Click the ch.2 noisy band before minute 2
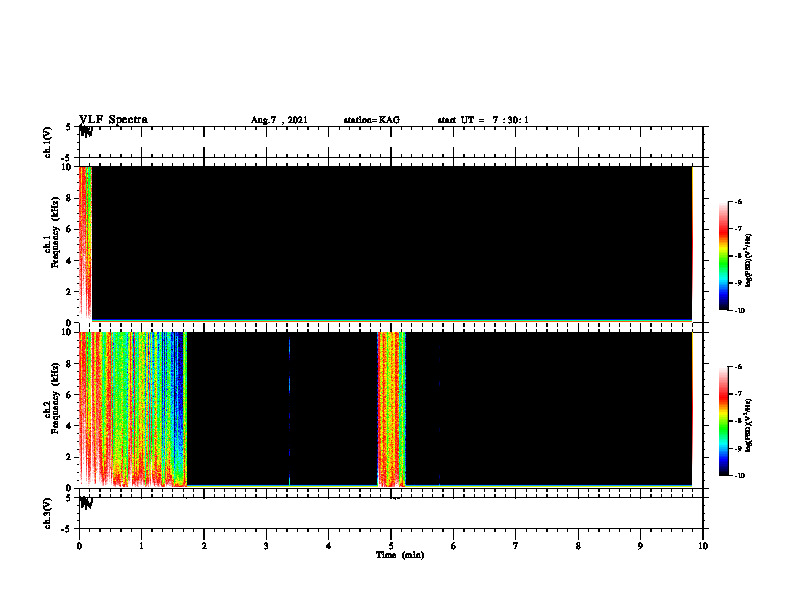Screen dimensions: 792x612 (133, 409)
